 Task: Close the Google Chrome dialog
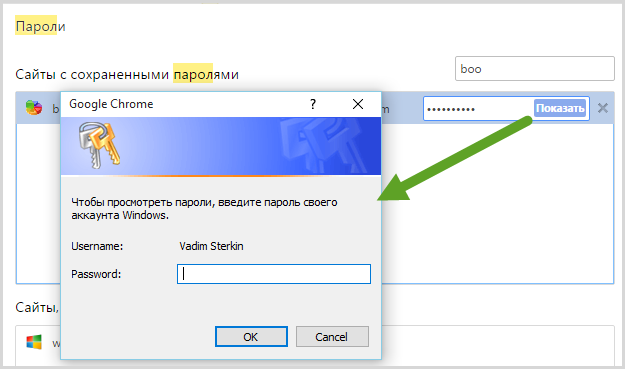tap(358, 104)
